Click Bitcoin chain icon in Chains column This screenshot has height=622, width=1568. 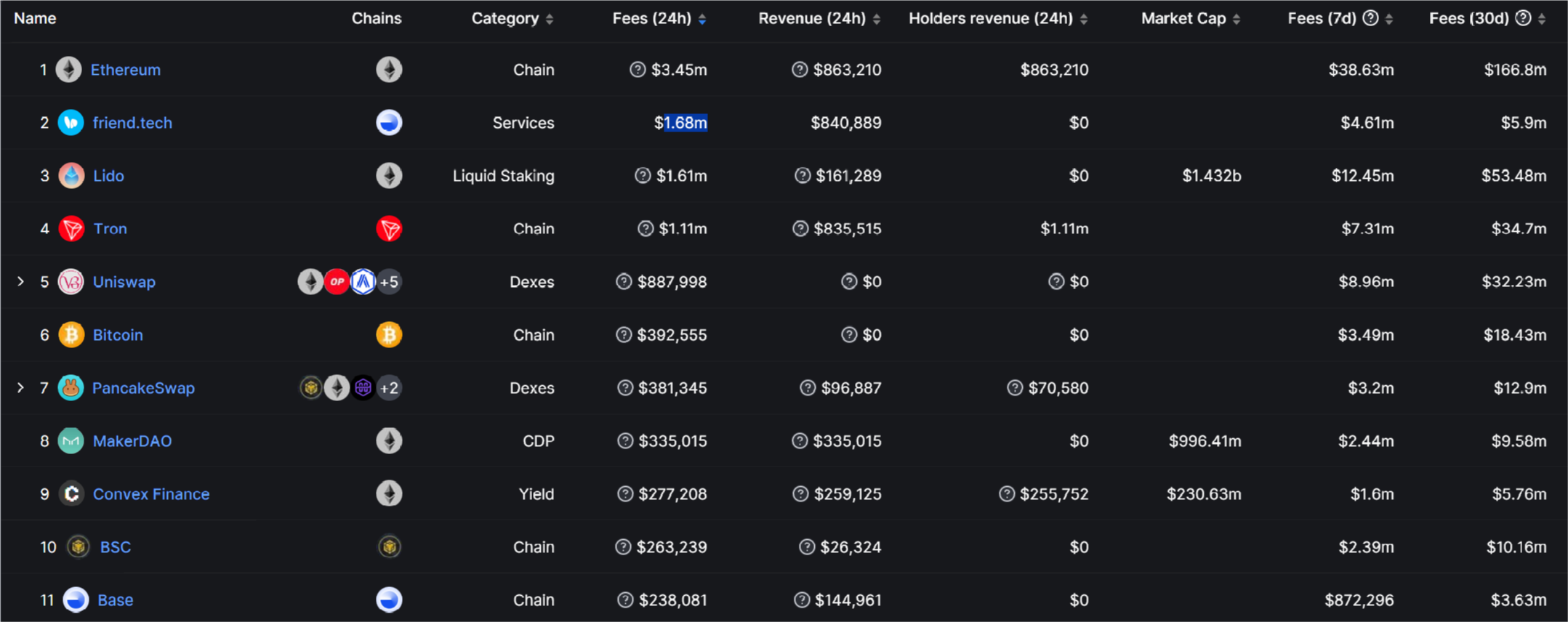389,335
